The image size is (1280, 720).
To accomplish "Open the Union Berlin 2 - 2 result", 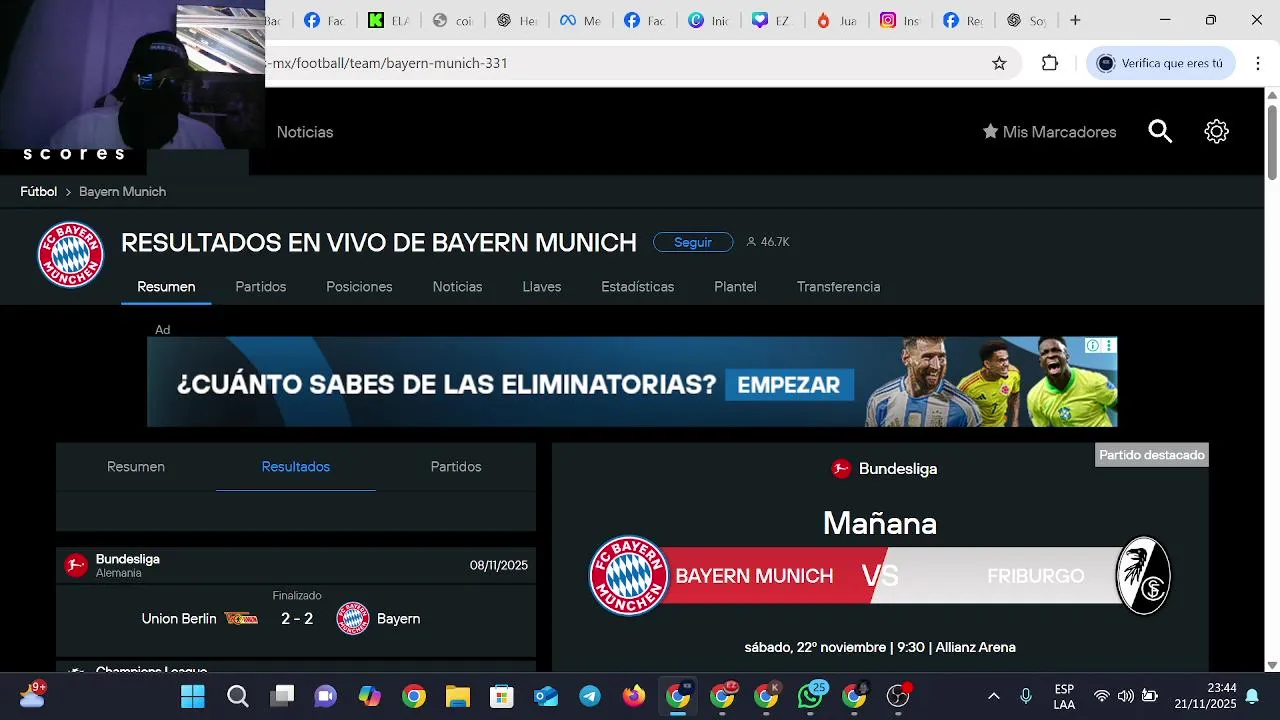I will pyautogui.click(x=296, y=619).
